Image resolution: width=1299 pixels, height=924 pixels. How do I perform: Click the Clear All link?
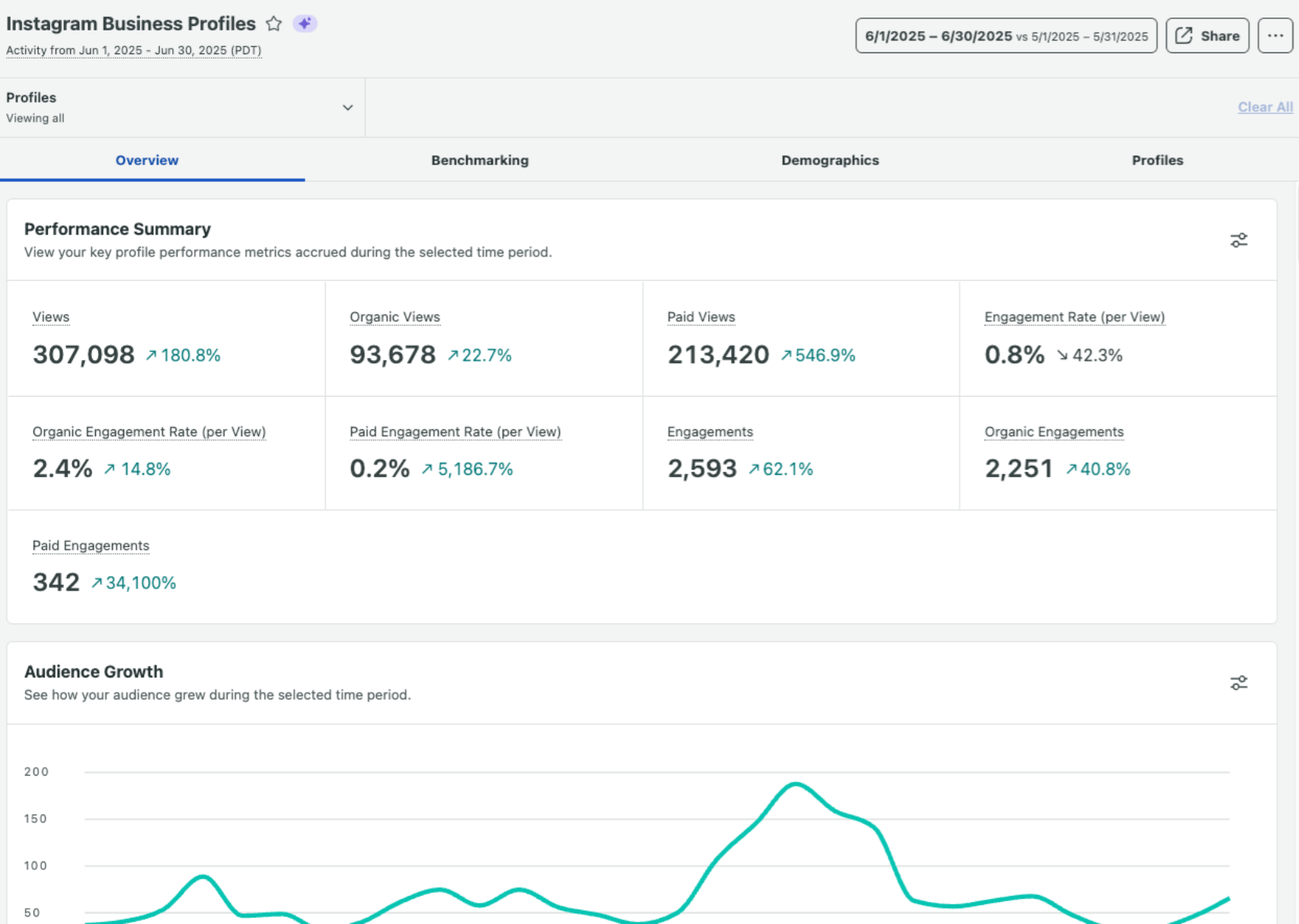(1265, 107)
